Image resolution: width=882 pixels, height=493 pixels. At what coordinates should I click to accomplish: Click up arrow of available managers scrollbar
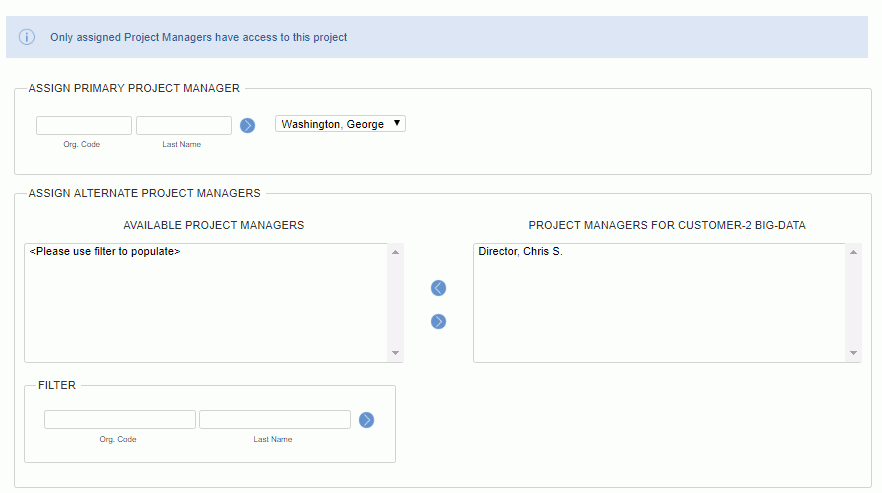395,252
